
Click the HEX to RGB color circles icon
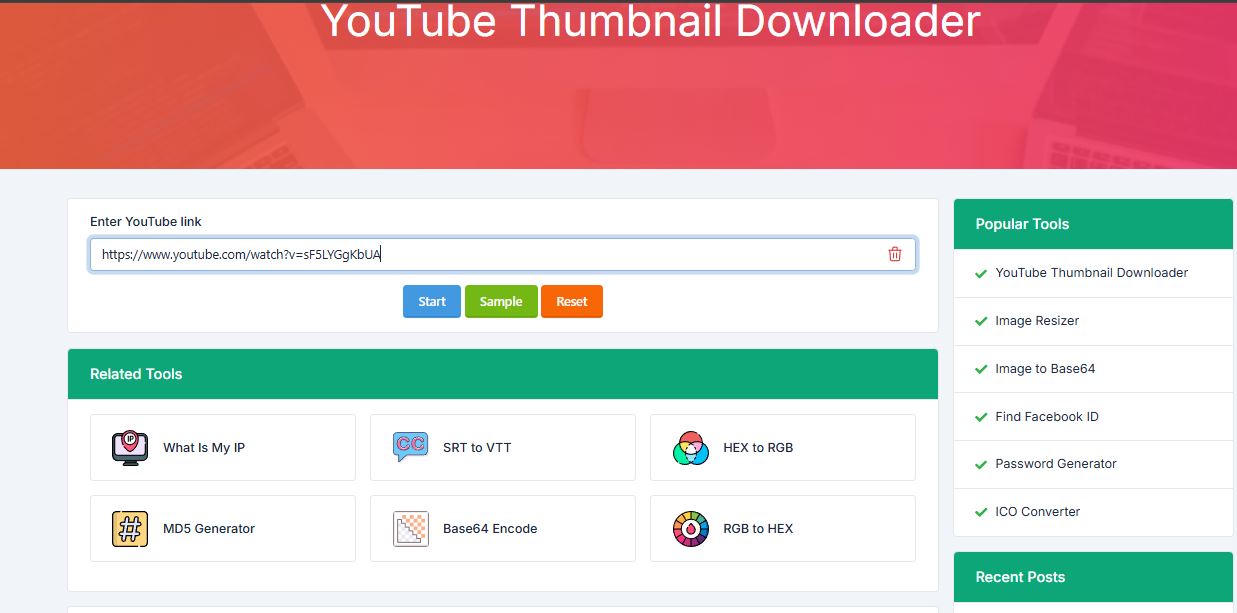[x=690, y=448]
